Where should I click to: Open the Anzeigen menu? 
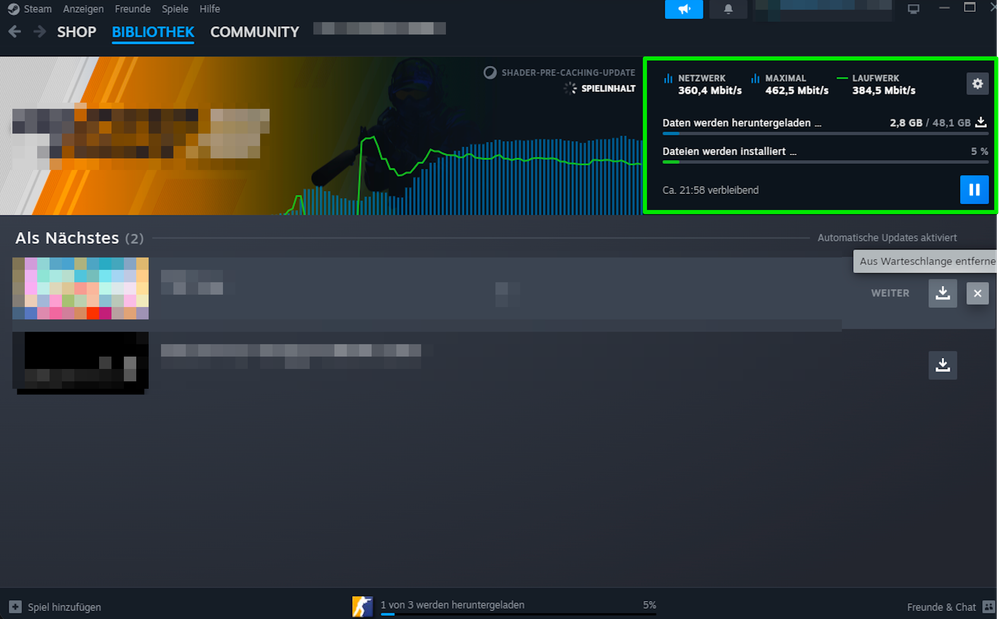pos(83,9)
